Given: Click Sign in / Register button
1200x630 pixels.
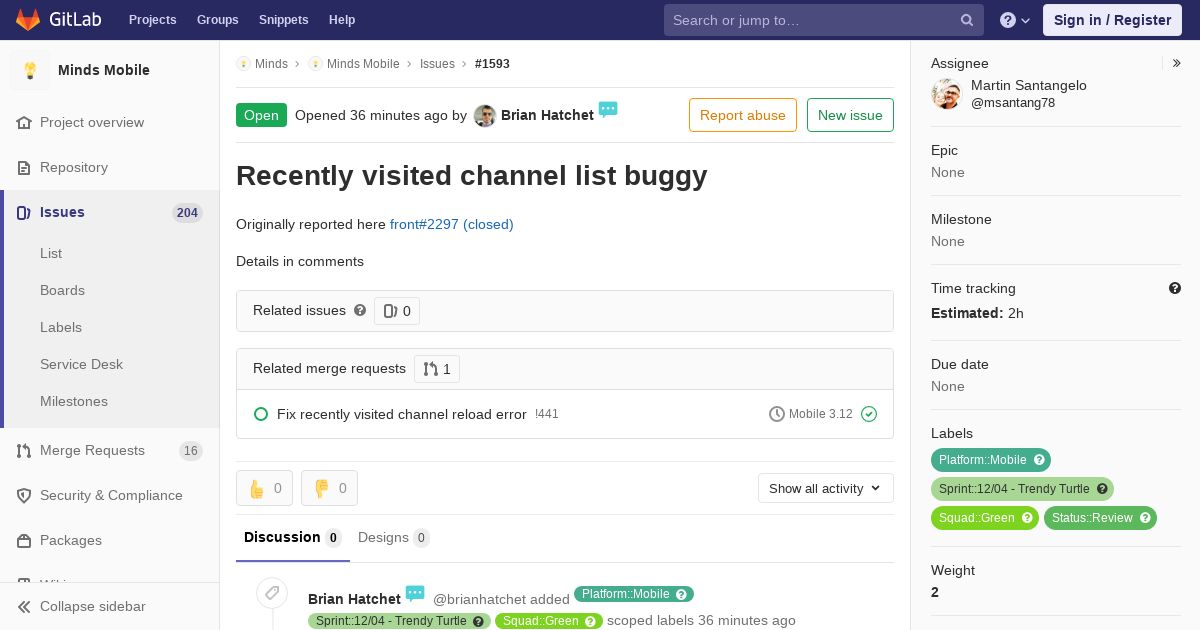Looking at the screenshot, I should [x=1112, y=20].
